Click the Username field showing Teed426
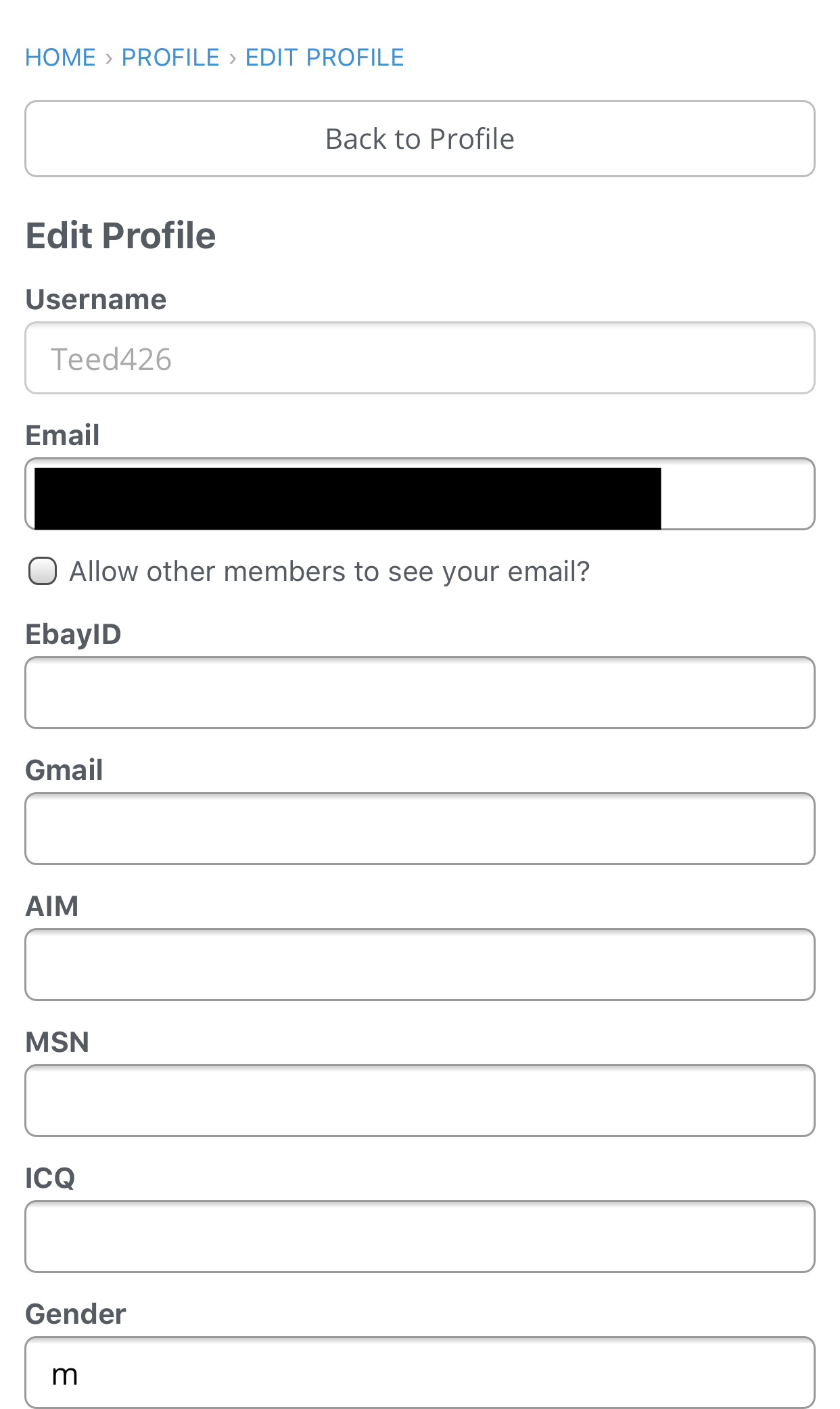Image resolution: width=840 pixels, height=1409 pixels. point(420,358)
